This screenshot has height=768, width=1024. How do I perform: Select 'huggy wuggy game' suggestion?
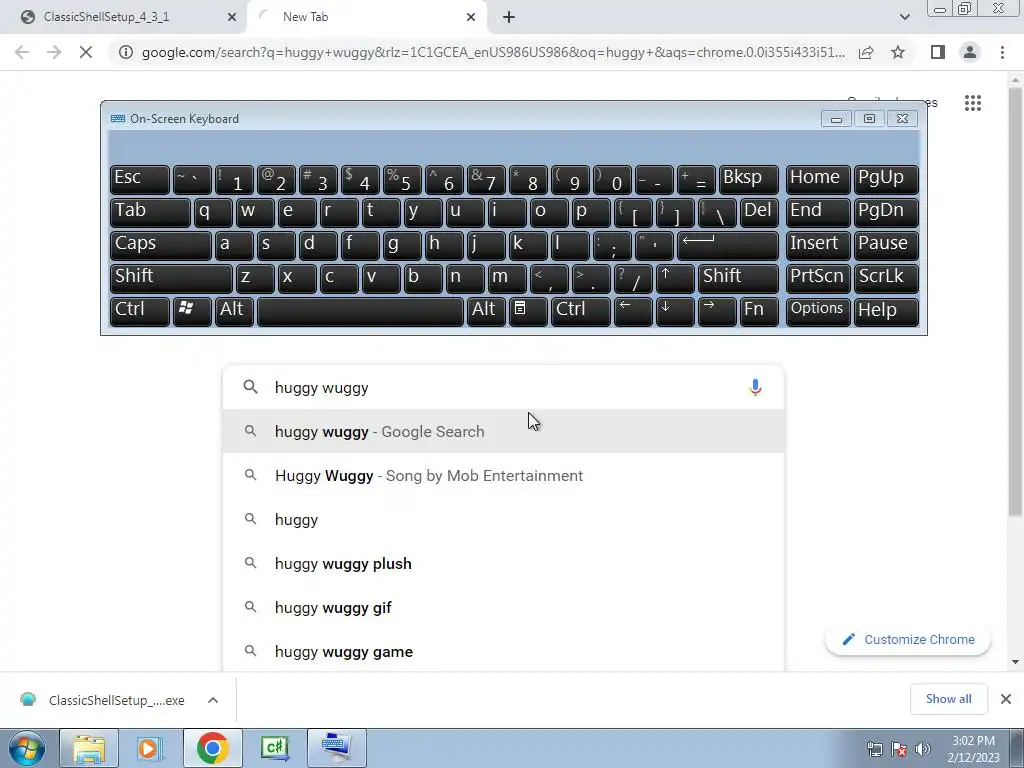[503, 651]
